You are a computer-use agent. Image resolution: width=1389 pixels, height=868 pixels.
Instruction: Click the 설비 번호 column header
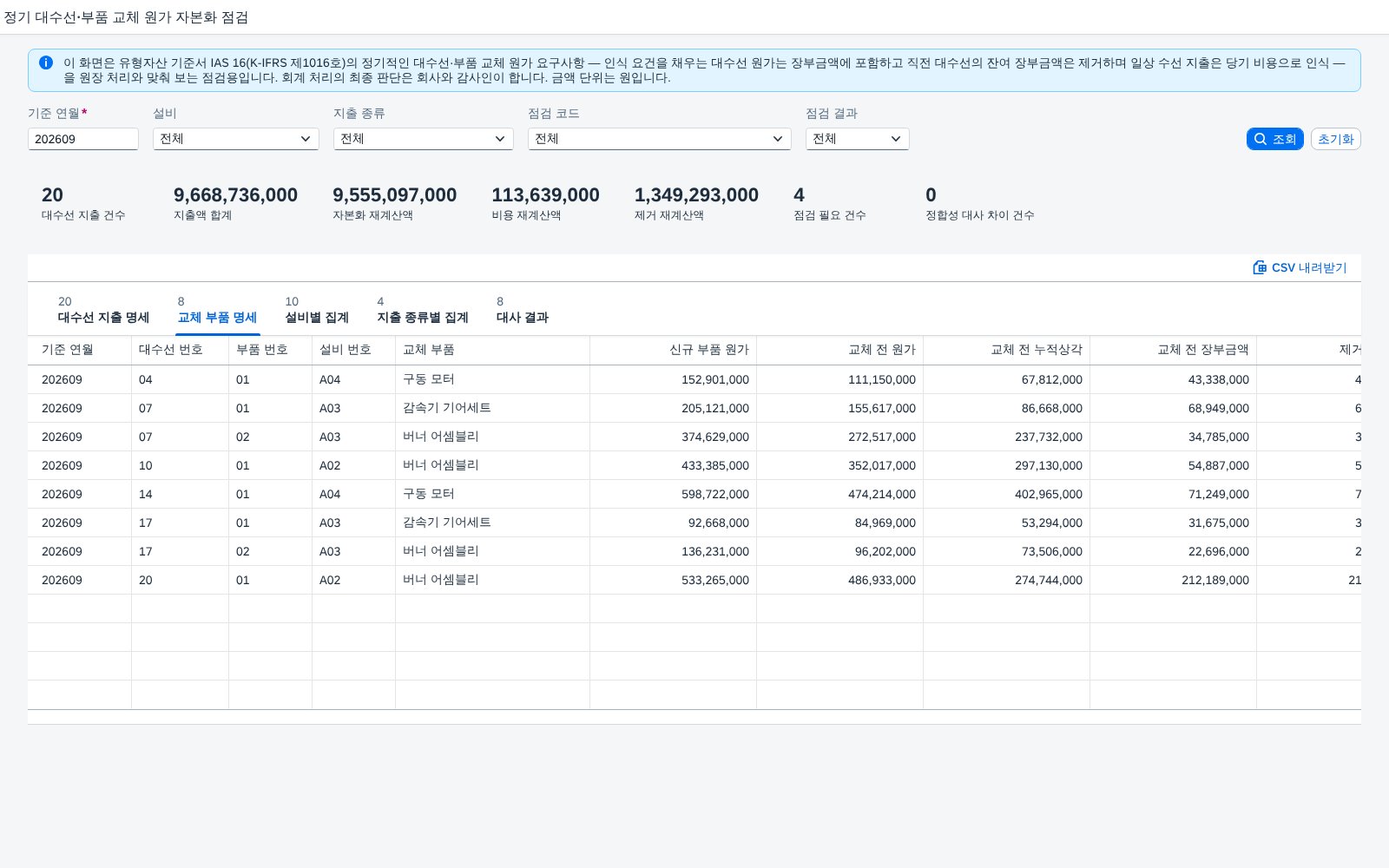click(353, 350)
